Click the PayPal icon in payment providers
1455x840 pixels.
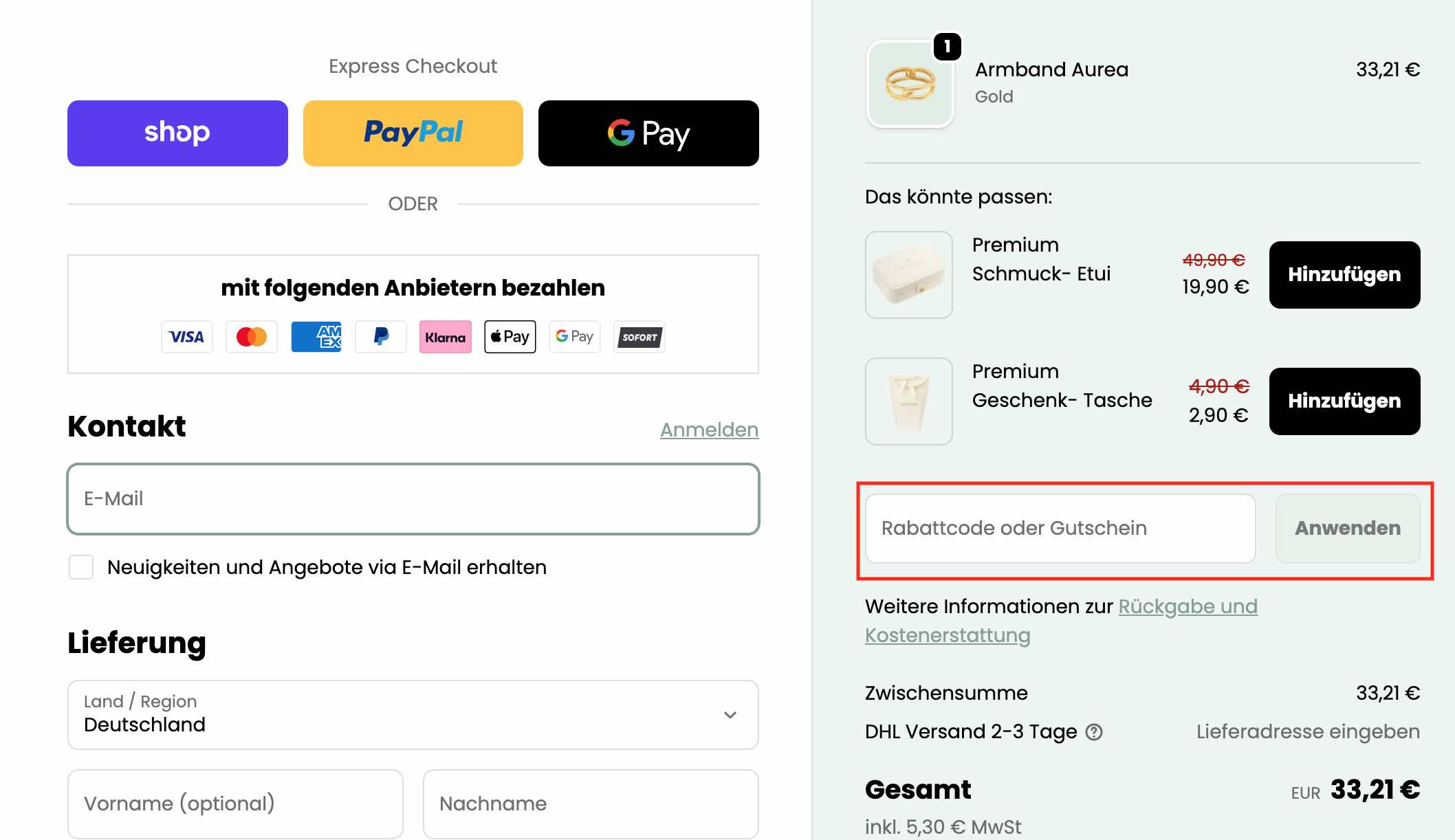(380, 337)
